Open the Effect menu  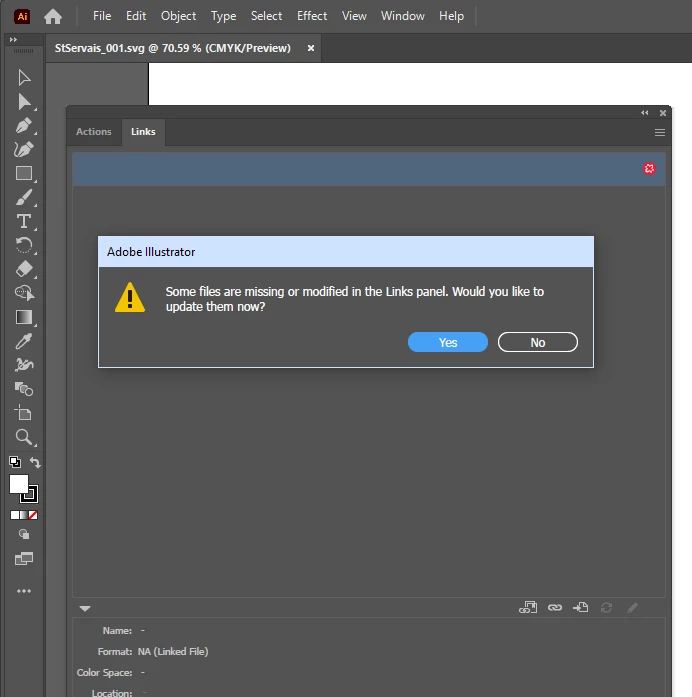pyautogui.click(x=312, y=16)
